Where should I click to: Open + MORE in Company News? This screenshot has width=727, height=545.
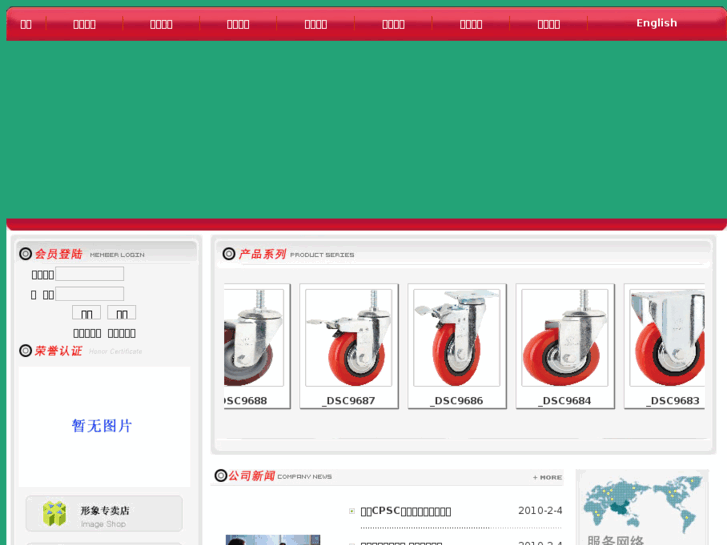(x=547, y=477)
